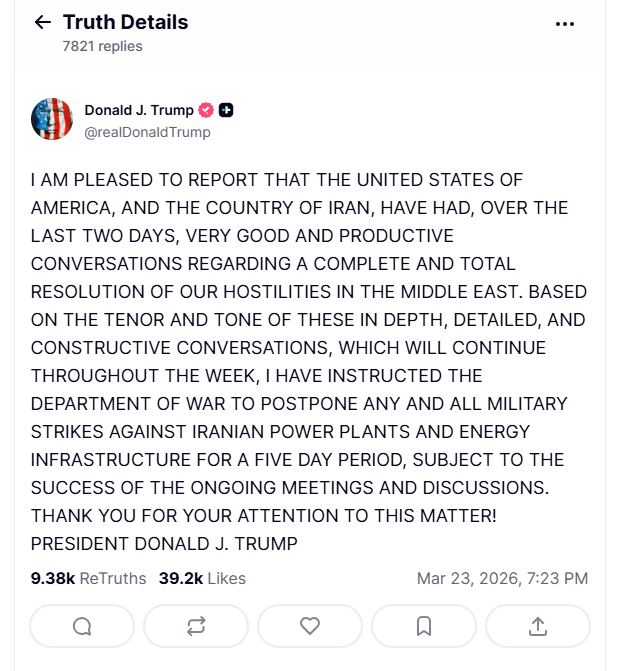
Task: Like the post with the heart icon
Action: [310, 626]
